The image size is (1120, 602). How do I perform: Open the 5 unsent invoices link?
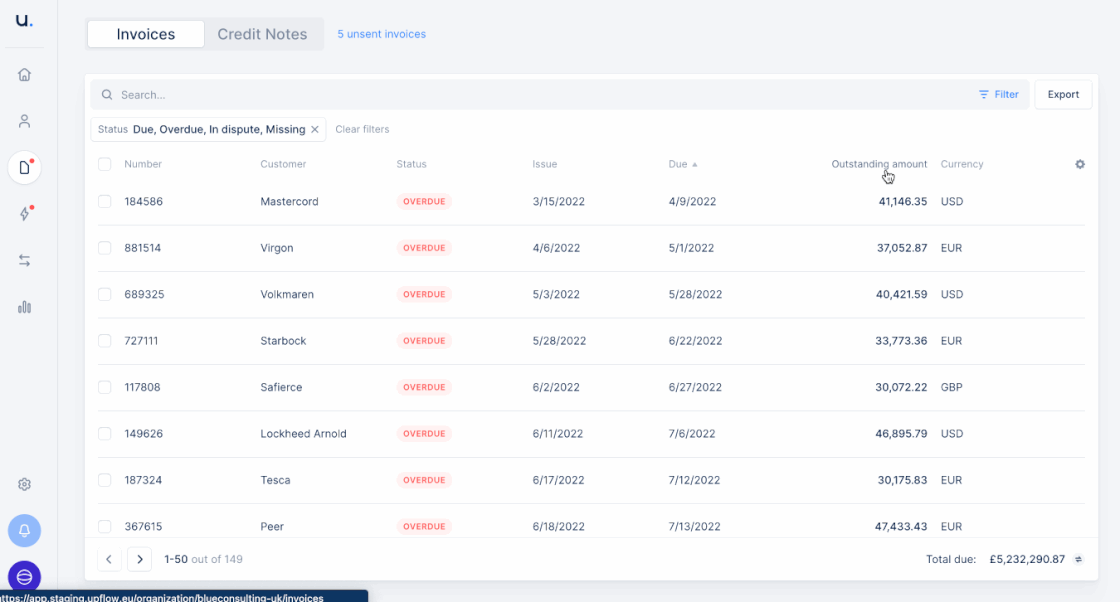click(x=381, y=34)
